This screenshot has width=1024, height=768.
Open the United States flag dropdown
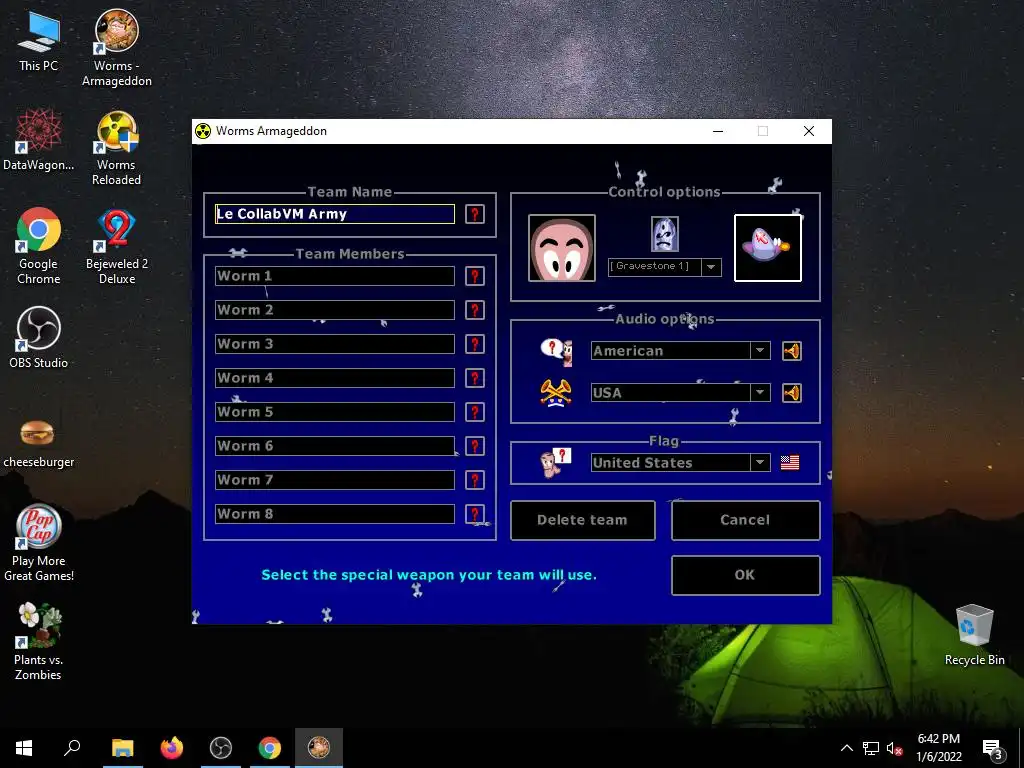pyautogui.click(x=760, y=462)
